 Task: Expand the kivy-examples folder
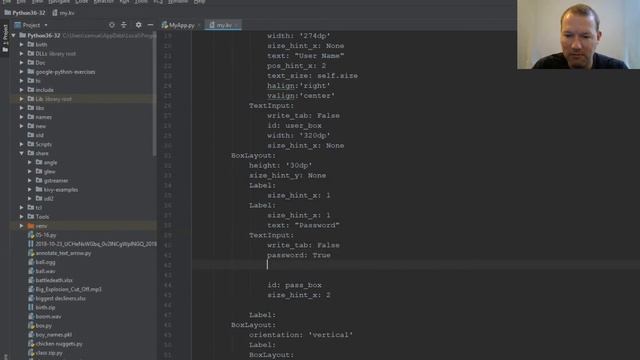click(x=30, y=189)
